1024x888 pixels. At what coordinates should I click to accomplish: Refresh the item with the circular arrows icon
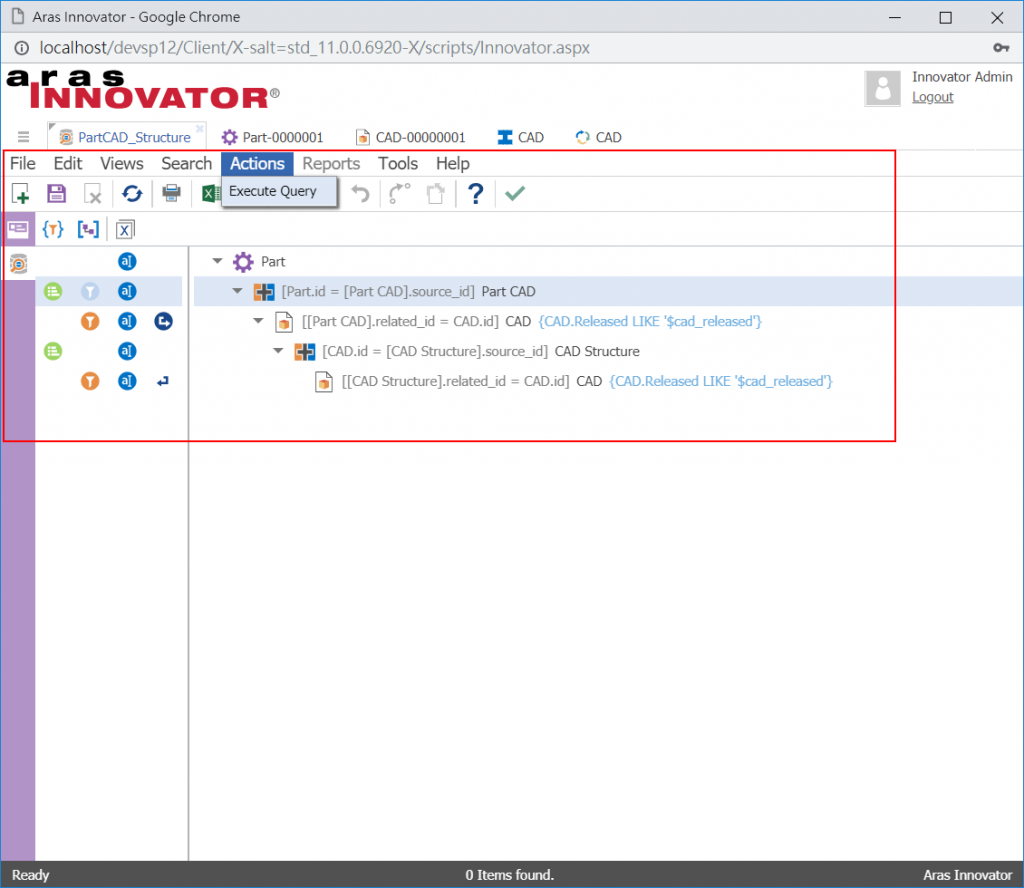tap(132, 193)
